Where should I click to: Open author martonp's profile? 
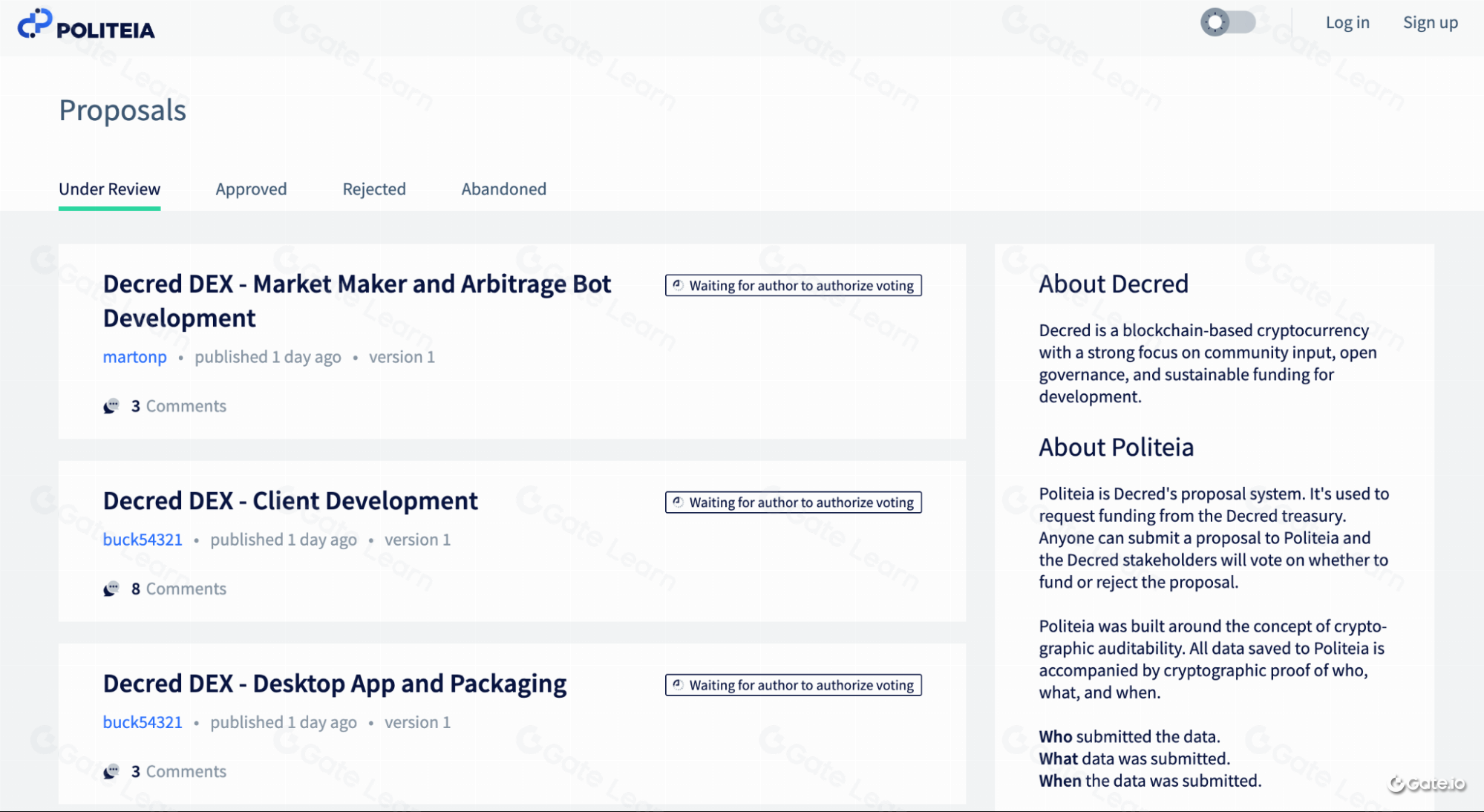[x=134, y=357]
